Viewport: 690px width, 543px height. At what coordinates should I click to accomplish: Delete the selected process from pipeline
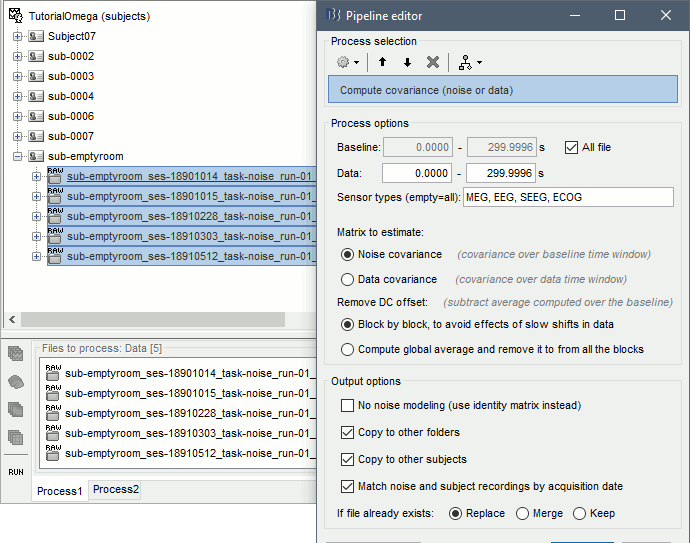[x=432, y=62]
